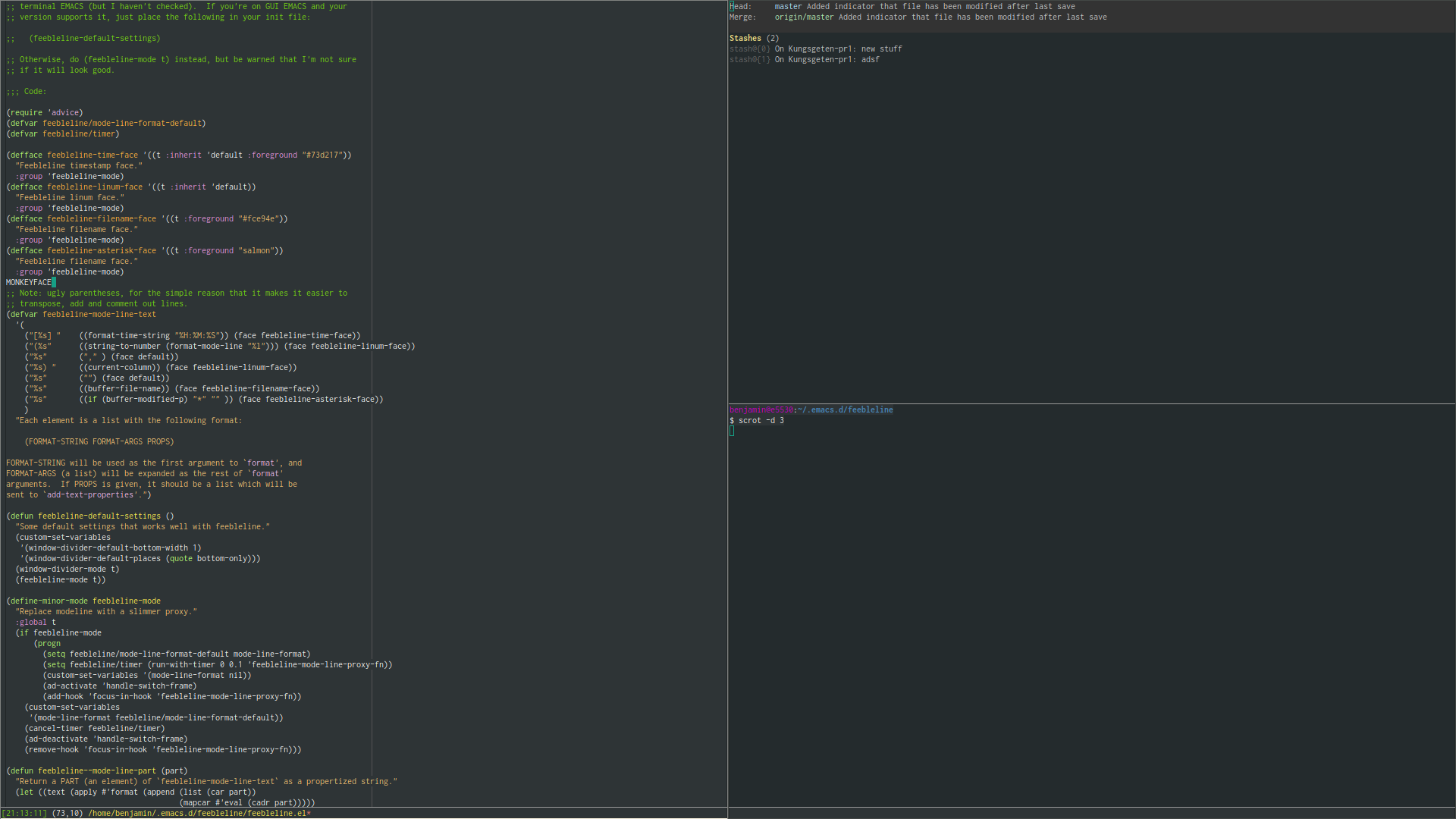Click the ~/.emacs.d/feebleline path in terminal prompt
The width and height of the screenshot is (1456, 819).
(846, 409)
